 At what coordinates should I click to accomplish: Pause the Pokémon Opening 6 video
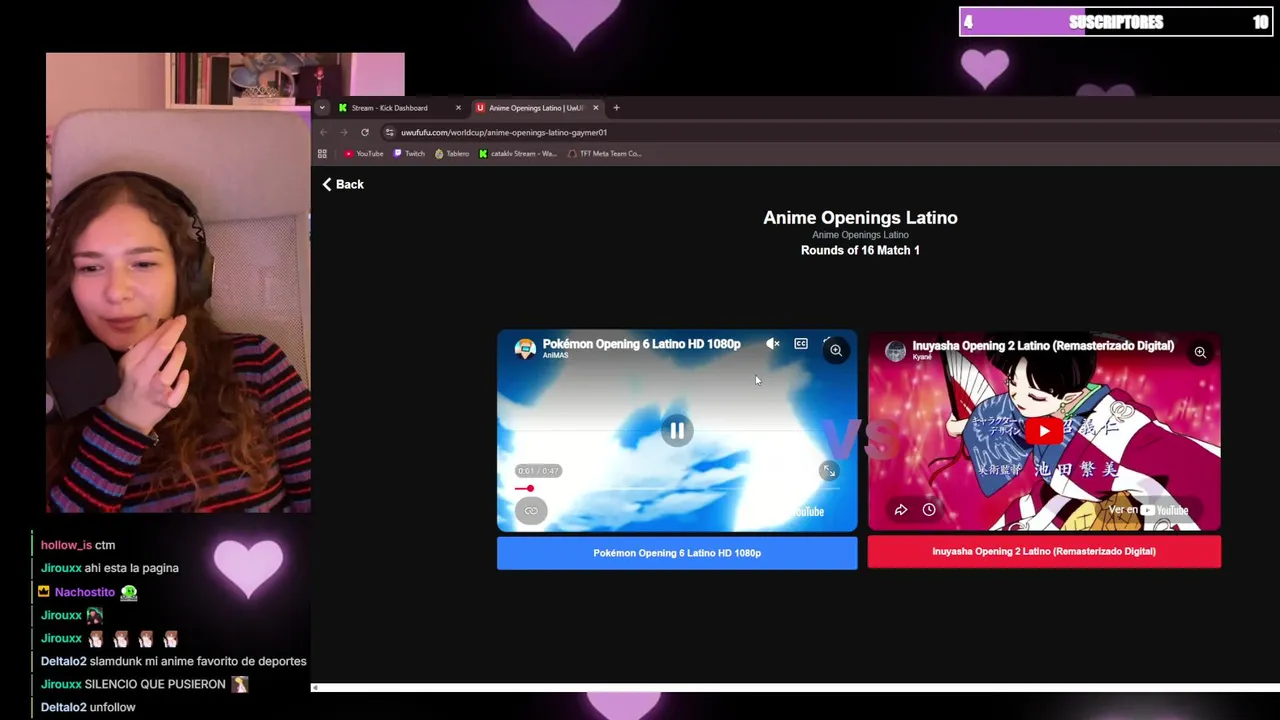pos(677,431)
